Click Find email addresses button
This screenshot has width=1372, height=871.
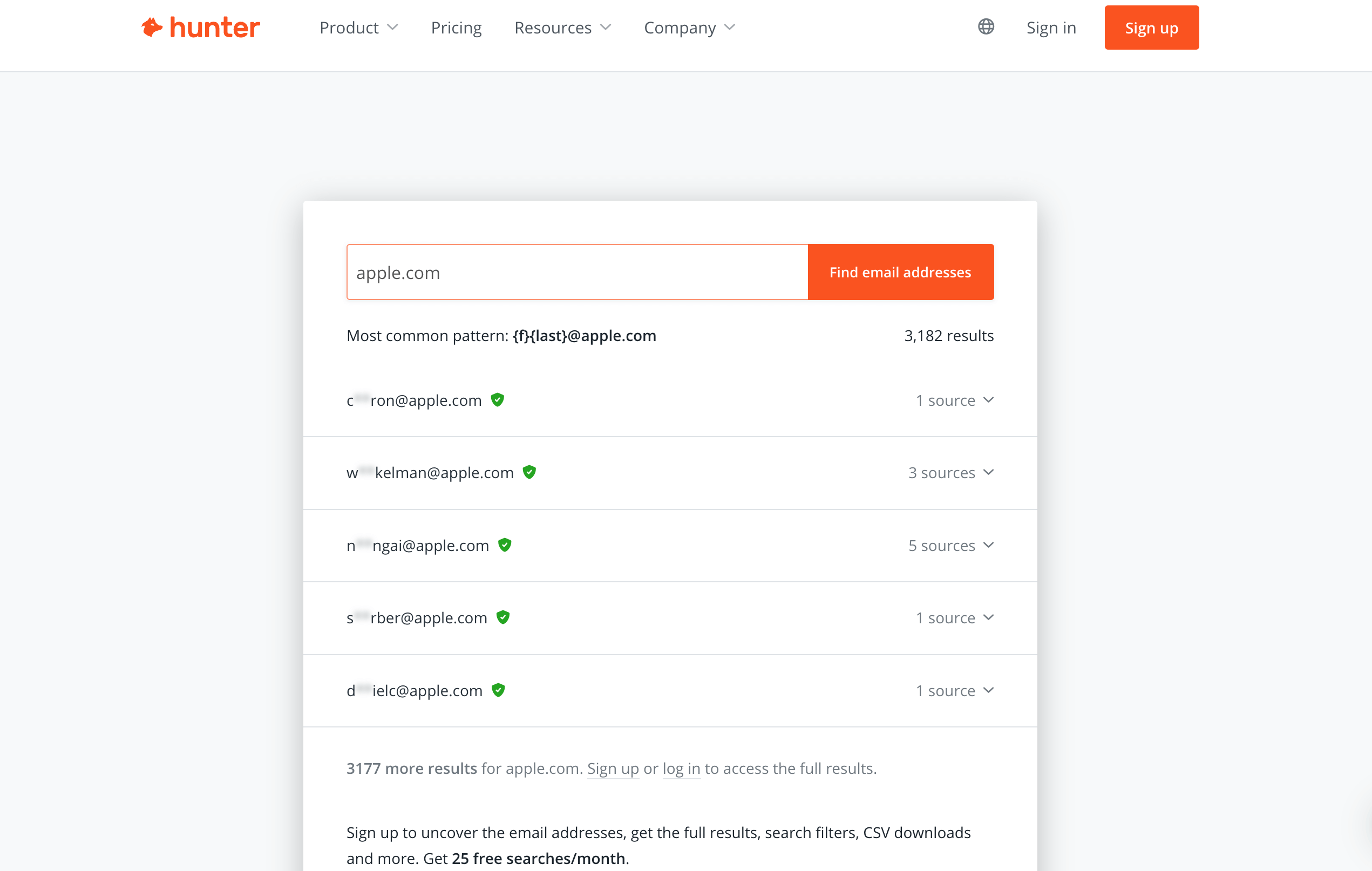coord(900,273)
